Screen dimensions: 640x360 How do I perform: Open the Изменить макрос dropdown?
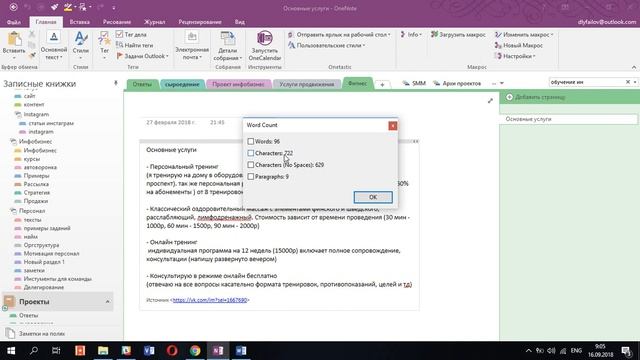tap(524, 35)
